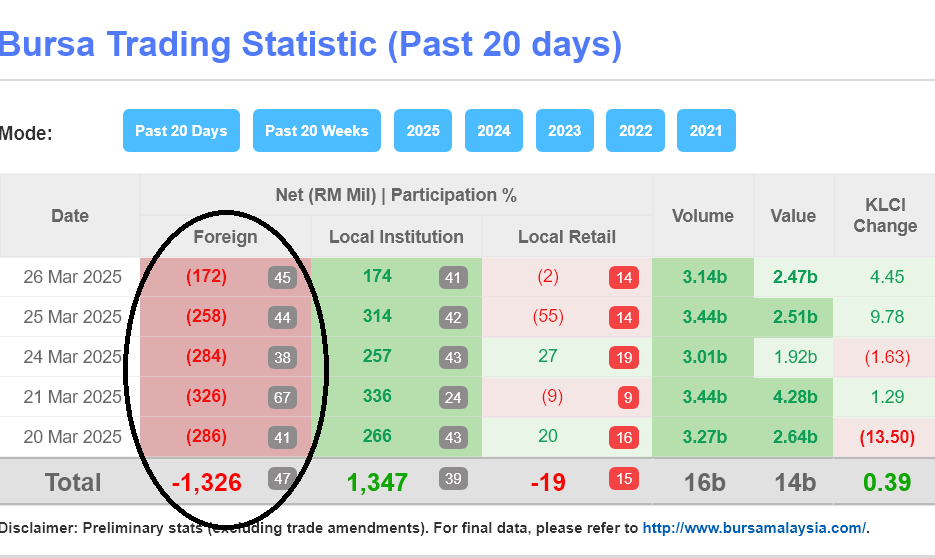Click local institution net value 266
Viewport: 935px width, 558px height.
[x=377, y=436]
